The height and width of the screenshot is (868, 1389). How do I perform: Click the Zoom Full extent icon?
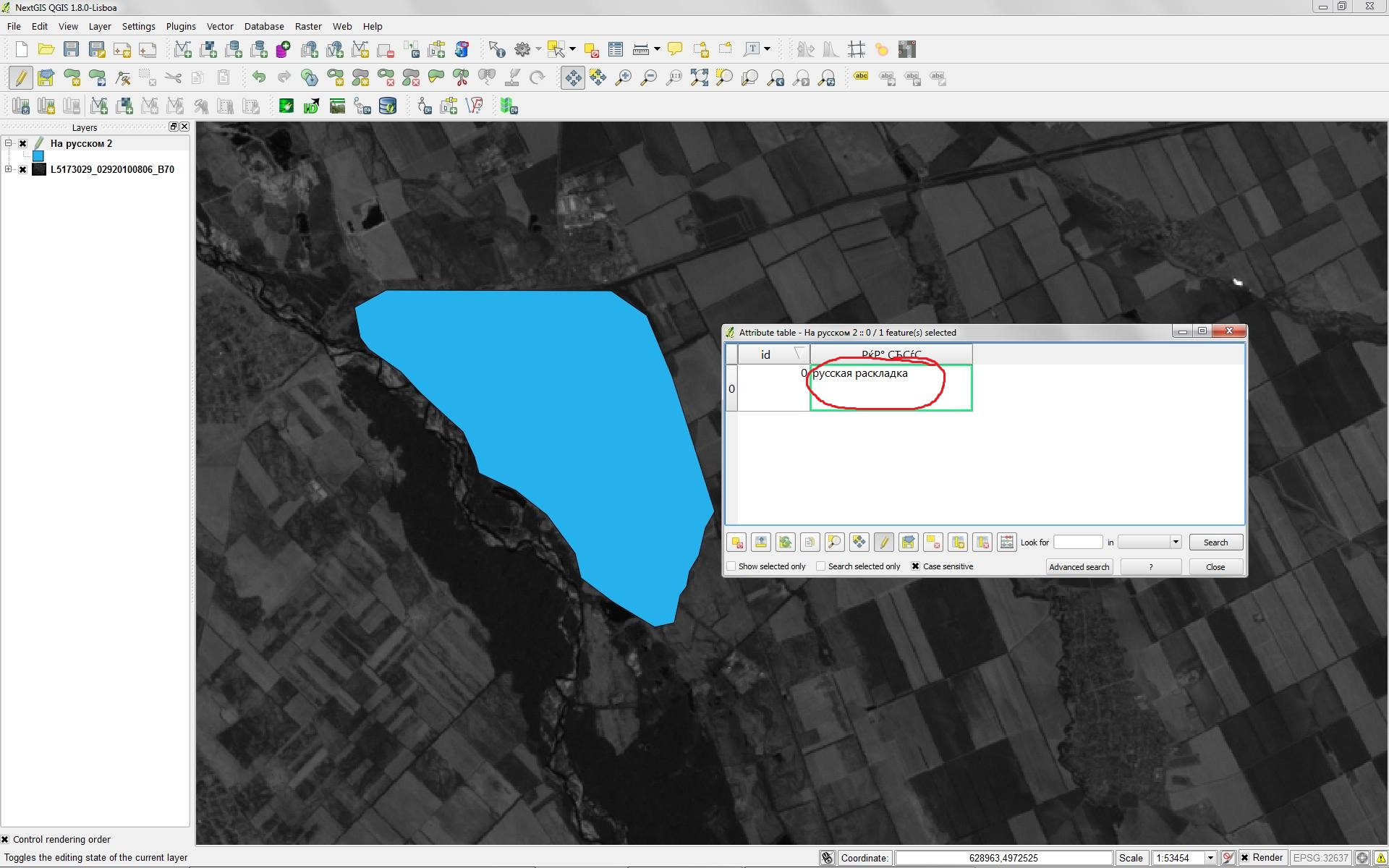click(699, 77)
